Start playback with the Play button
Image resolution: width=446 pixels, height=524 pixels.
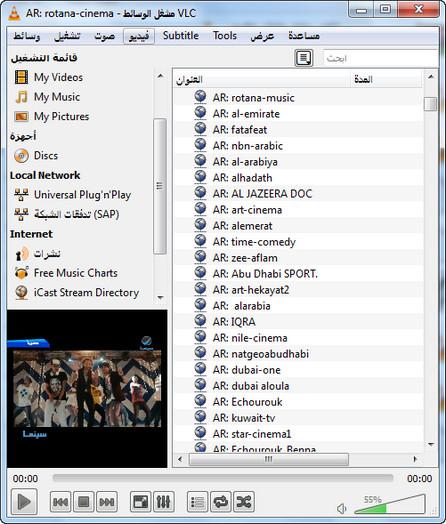pyautogui.click(x=24, y=501)
